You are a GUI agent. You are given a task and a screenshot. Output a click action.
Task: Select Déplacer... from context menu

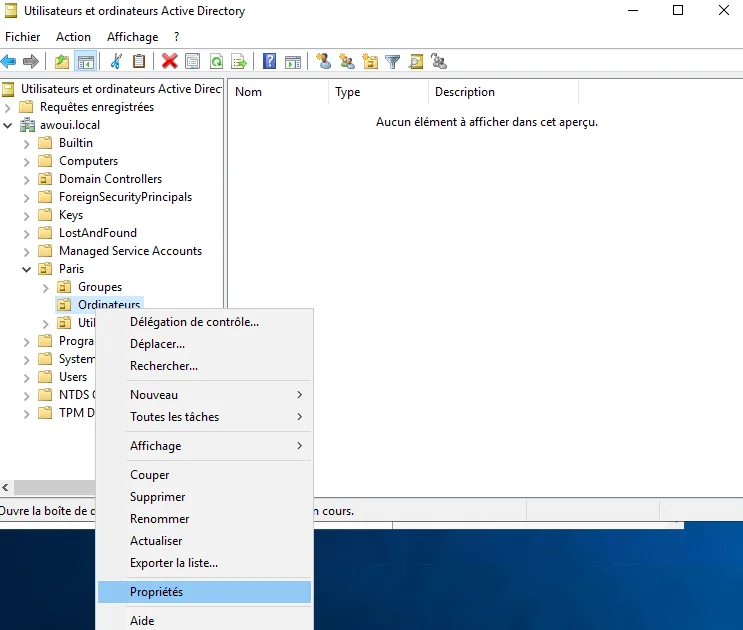pyautogui.click(x=204, y=344)
